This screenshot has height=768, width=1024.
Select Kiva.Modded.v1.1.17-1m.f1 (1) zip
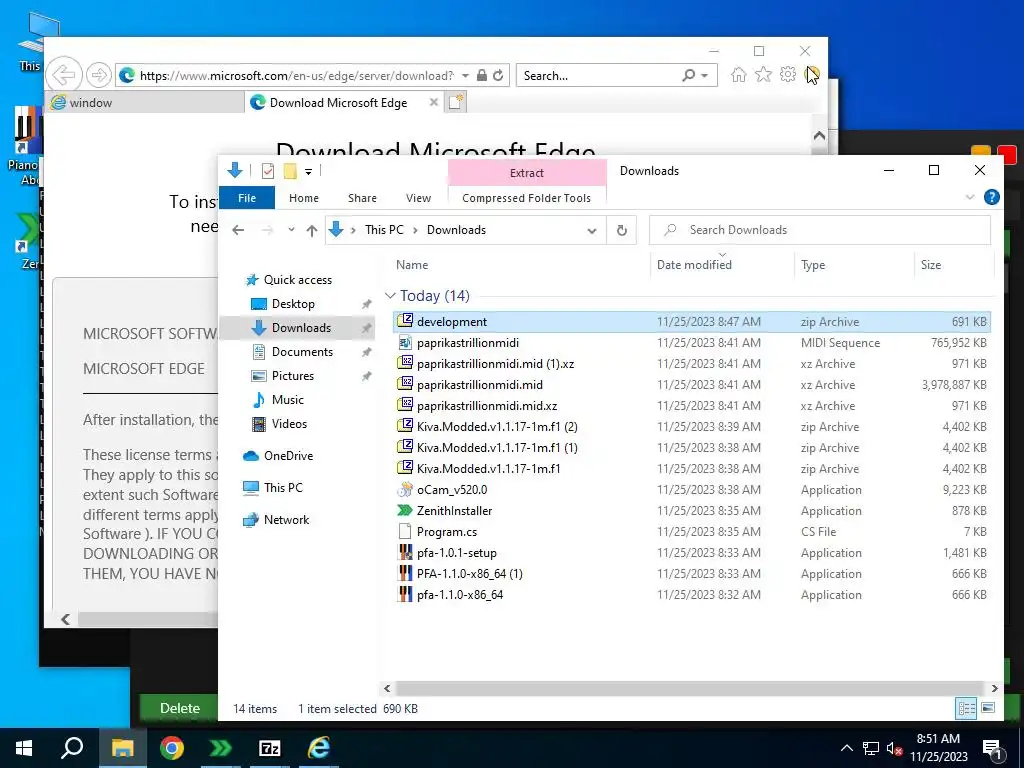click(692, 447)
